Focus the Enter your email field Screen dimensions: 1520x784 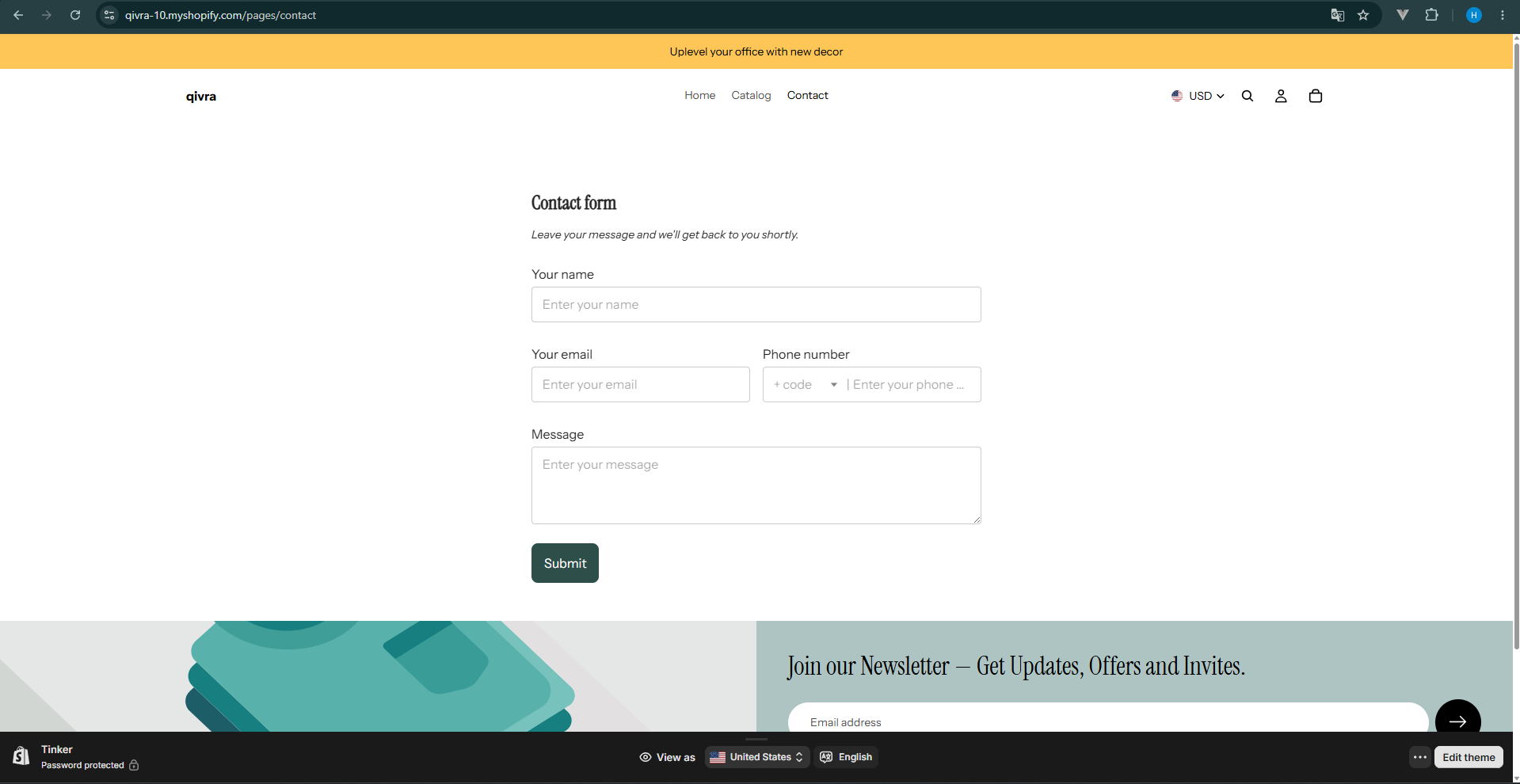tap(641, 385)
